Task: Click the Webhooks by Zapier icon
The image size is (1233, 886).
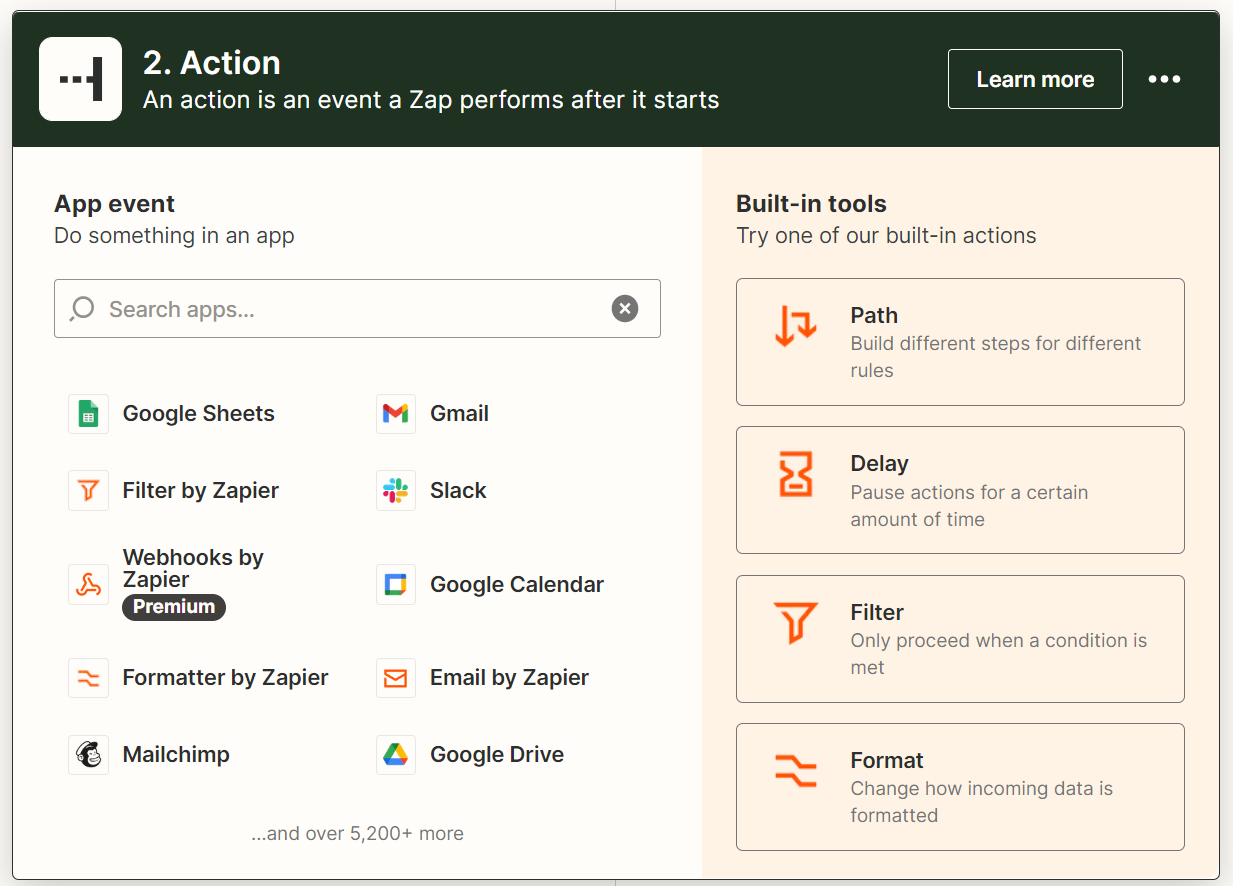Action: click(88, 585)
